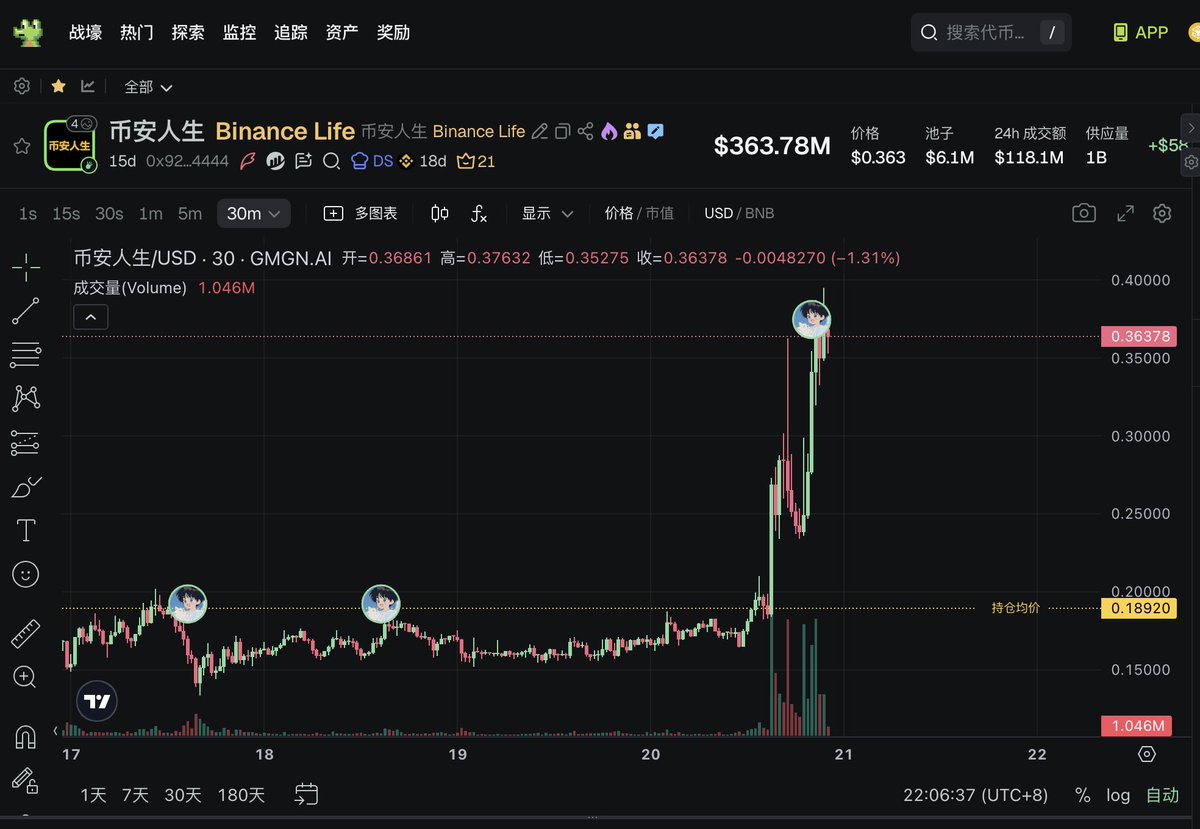This screenshot has width=1200, height=829.
Task: Copy token name with copy icon
Action: pyautogui.click(x=563, y=131)
